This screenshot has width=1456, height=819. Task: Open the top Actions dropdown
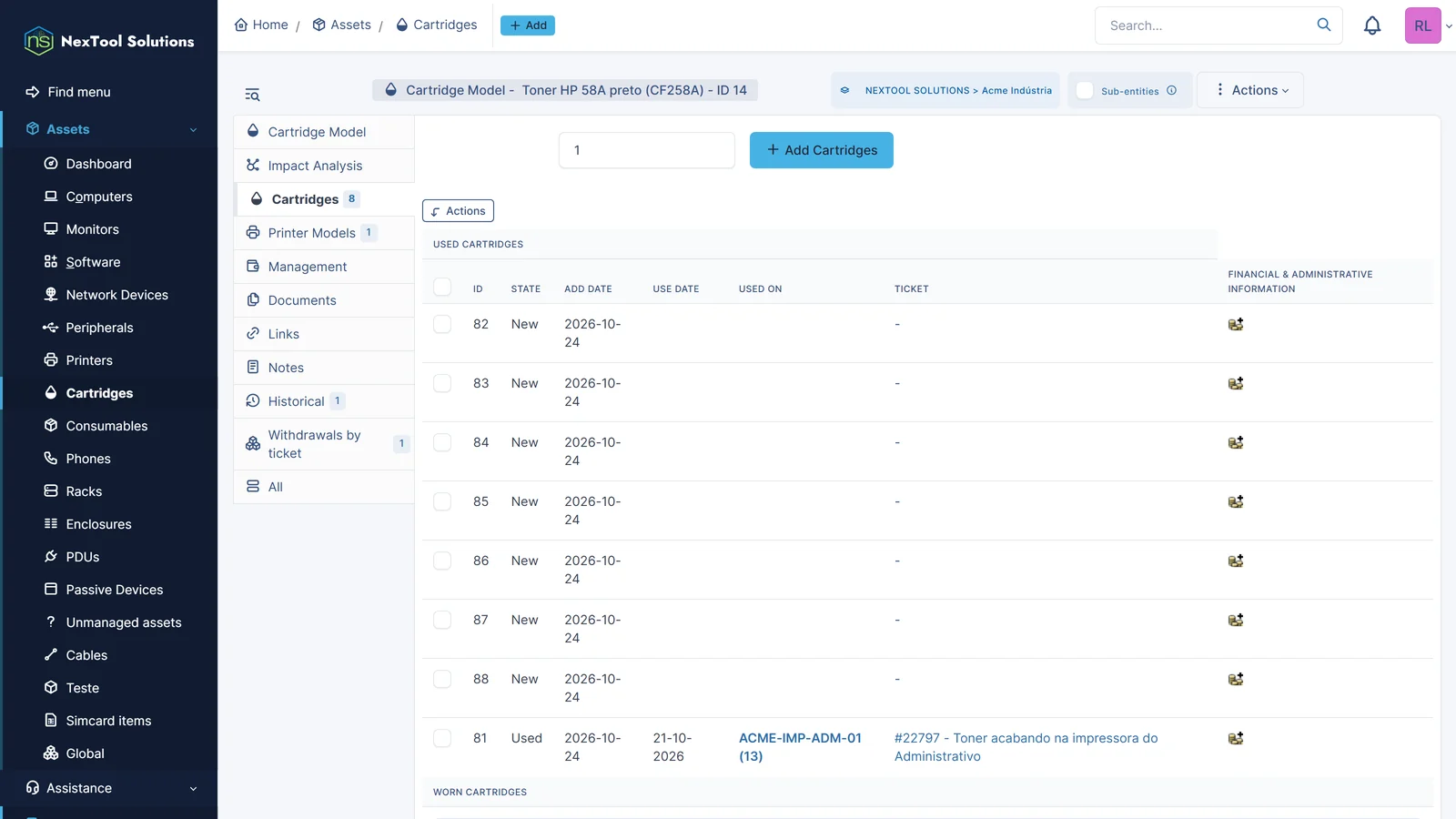1250,90
